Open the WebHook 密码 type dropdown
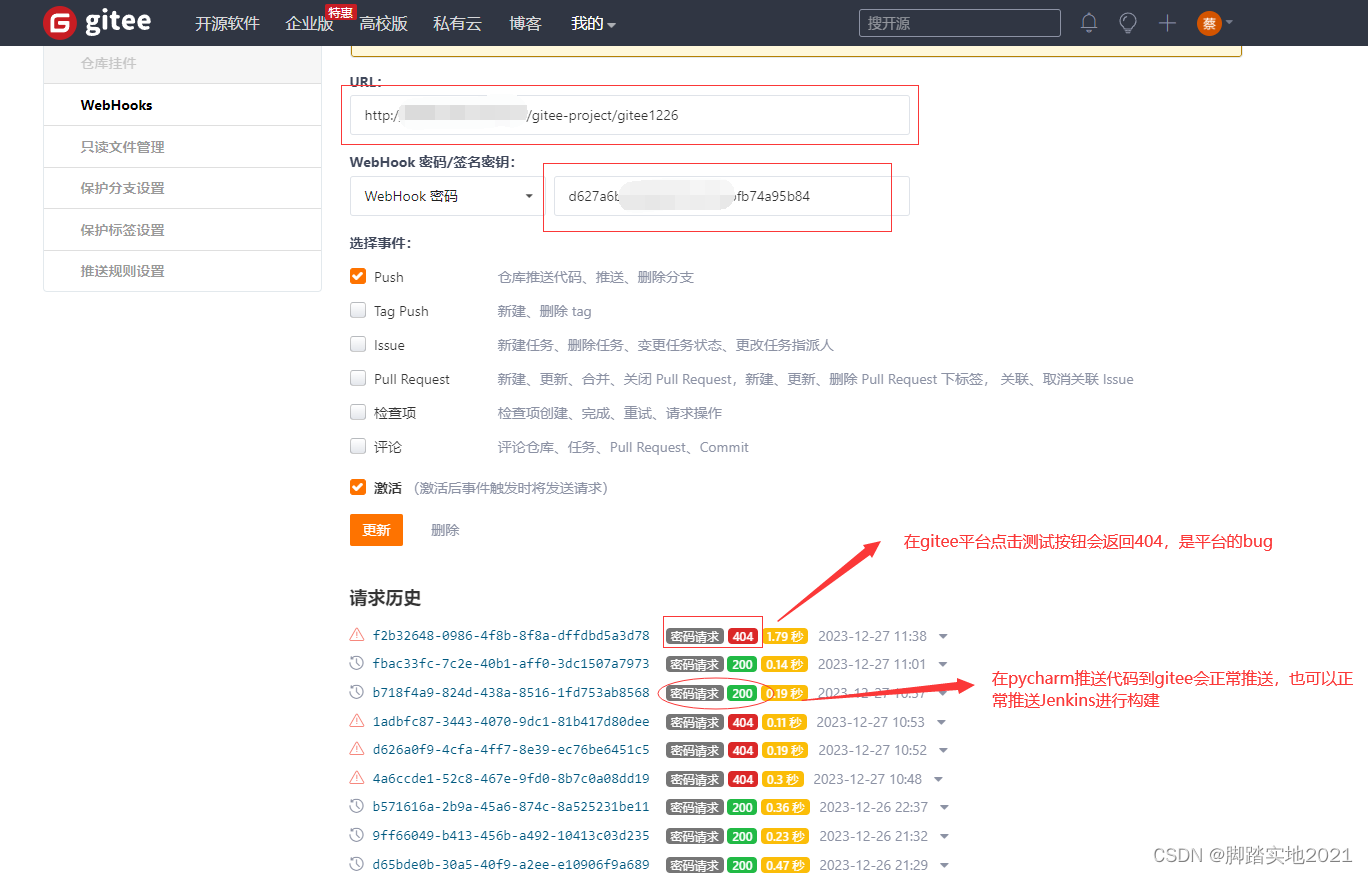The image size is (1368, 874). click(446, 196)
